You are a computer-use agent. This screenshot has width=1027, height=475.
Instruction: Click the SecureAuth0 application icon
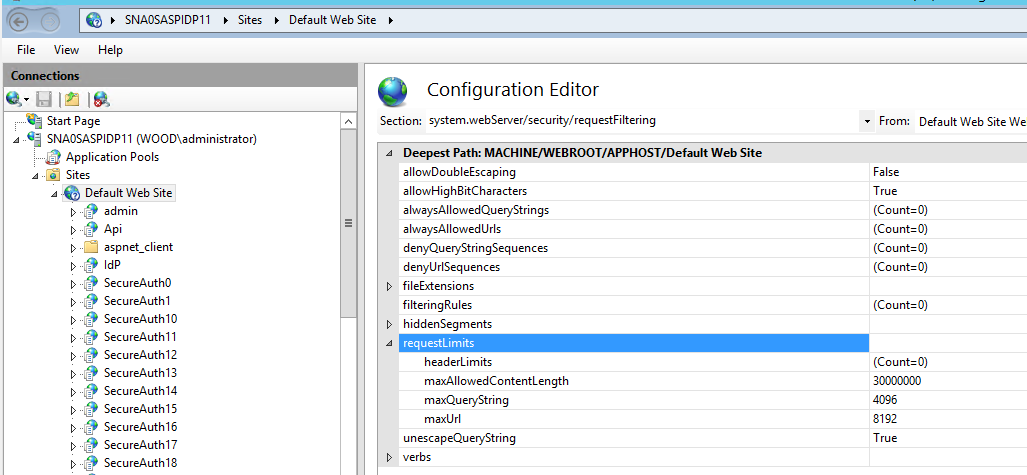[92, 283]
